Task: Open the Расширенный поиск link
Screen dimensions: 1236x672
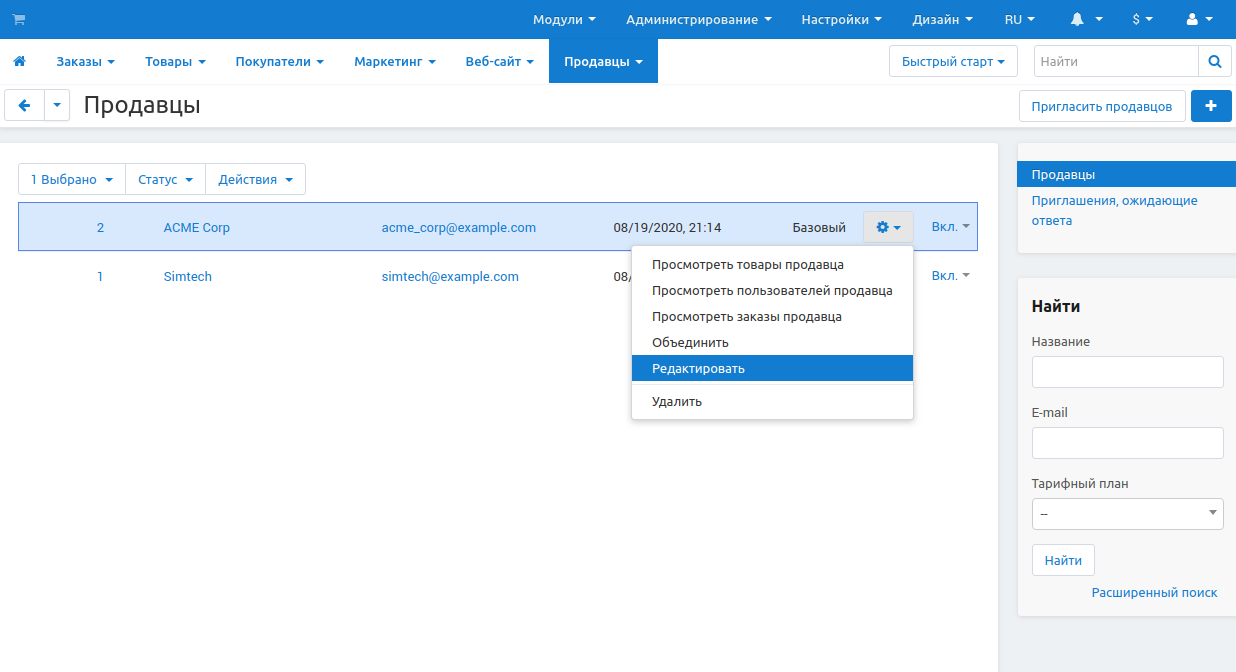Action: tap(1154, 593)
